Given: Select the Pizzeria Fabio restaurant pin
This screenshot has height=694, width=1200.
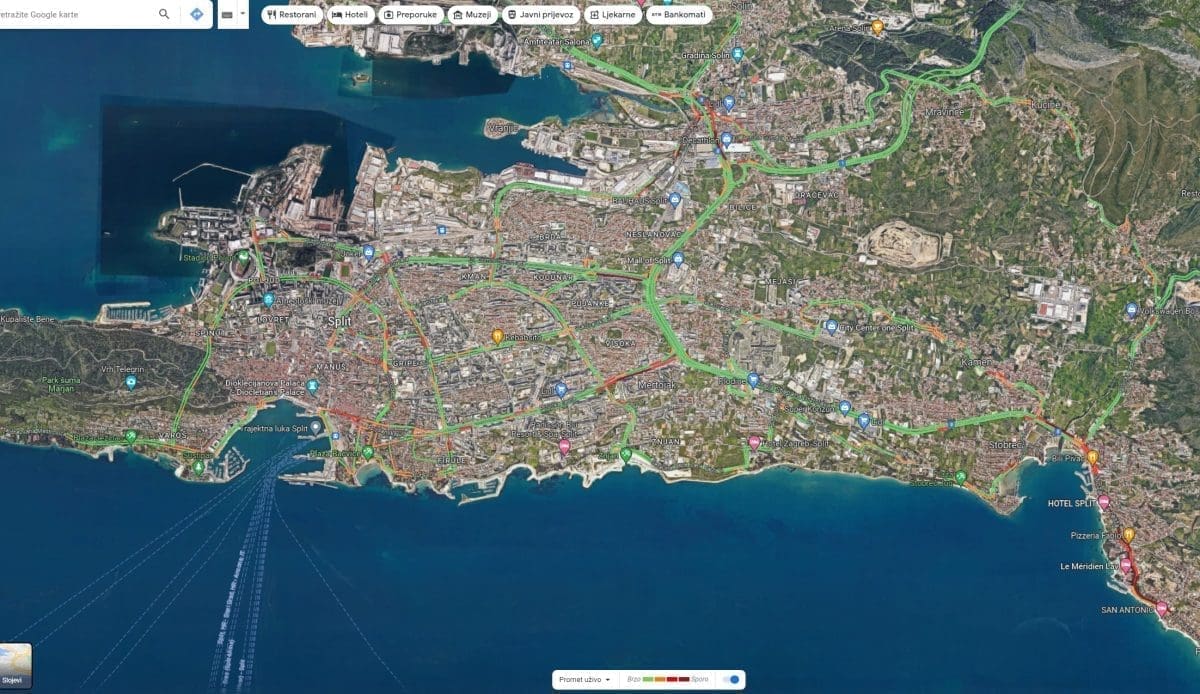Looking at the screenshot, I should point(1128,535).
